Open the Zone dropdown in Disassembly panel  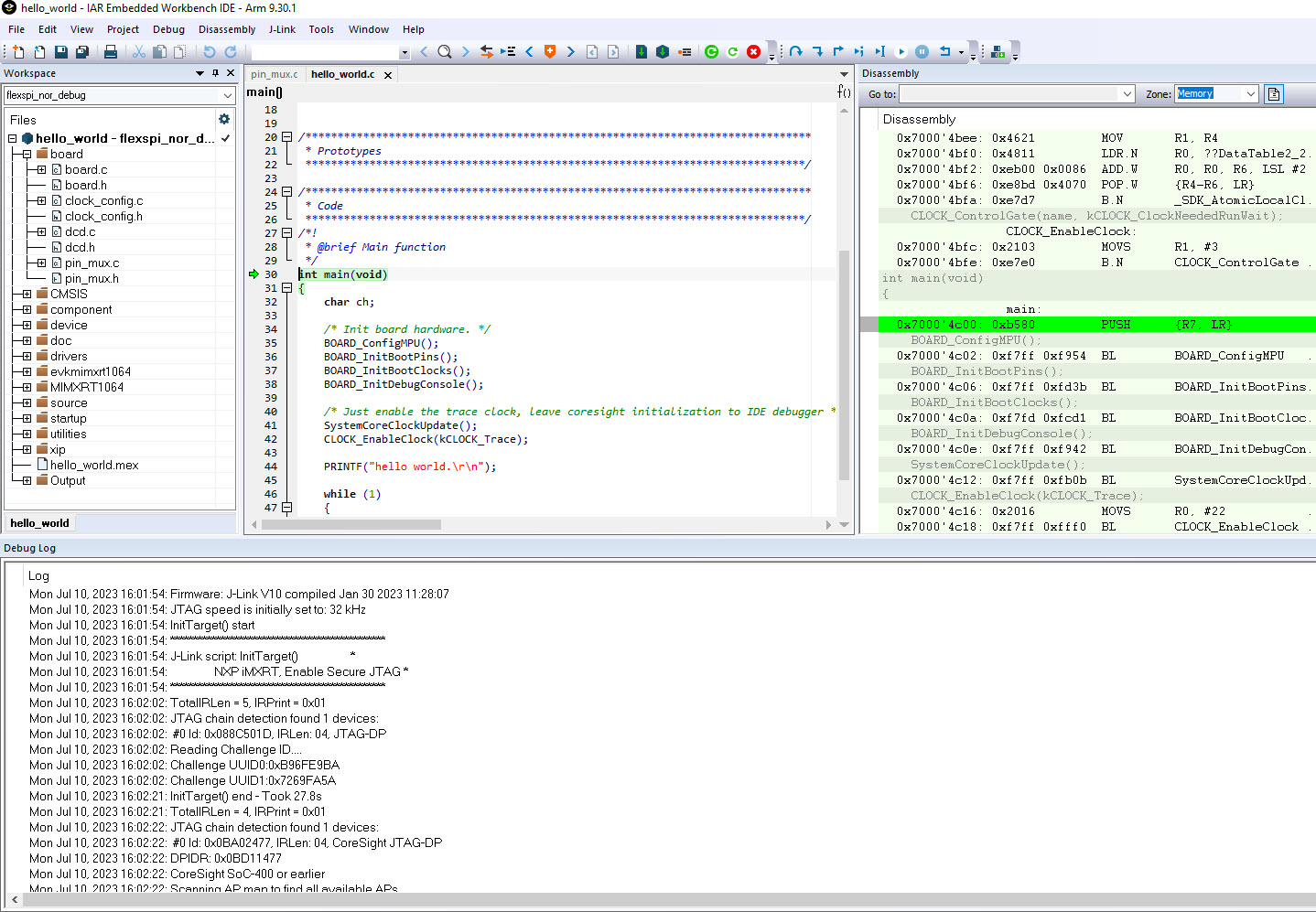point(1249,93)
